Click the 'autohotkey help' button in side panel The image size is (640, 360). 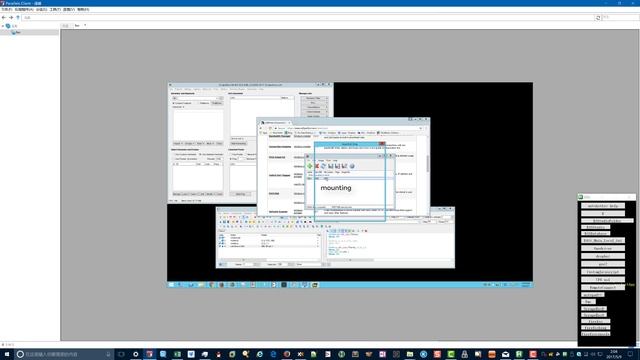pos(602,206)
